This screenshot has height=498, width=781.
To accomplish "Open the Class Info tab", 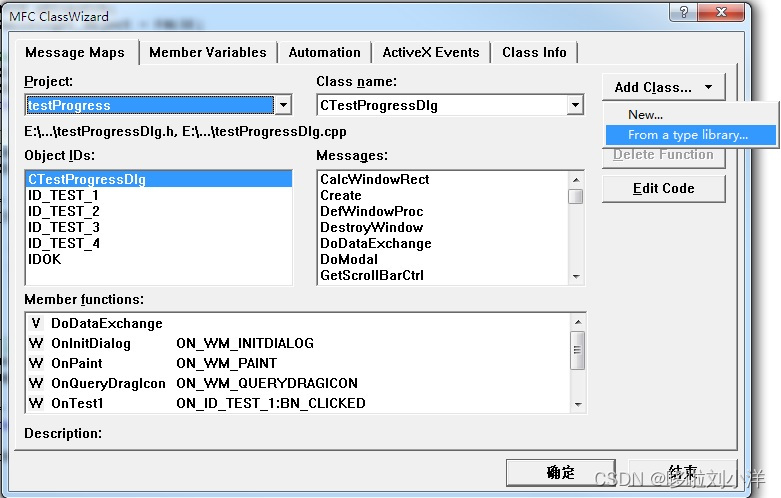I will (x=534, y=52).
